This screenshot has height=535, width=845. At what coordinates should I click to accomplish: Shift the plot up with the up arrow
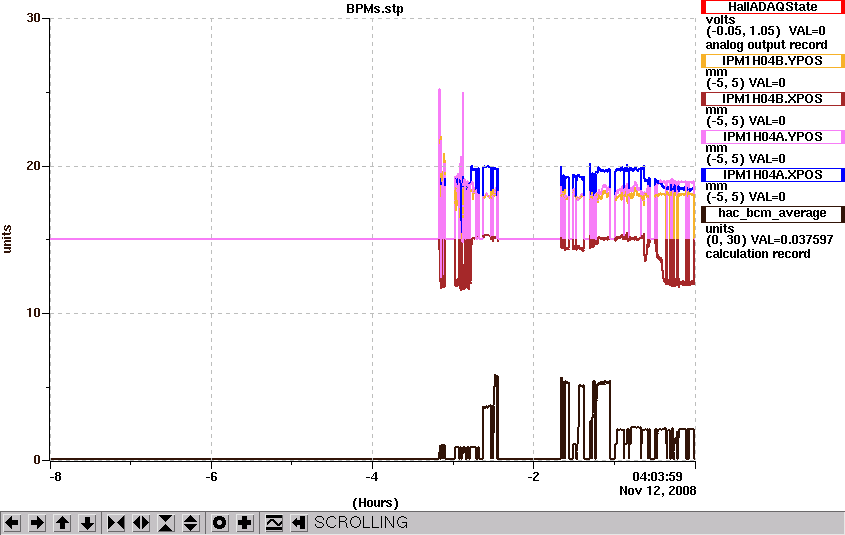pos(63,523)
